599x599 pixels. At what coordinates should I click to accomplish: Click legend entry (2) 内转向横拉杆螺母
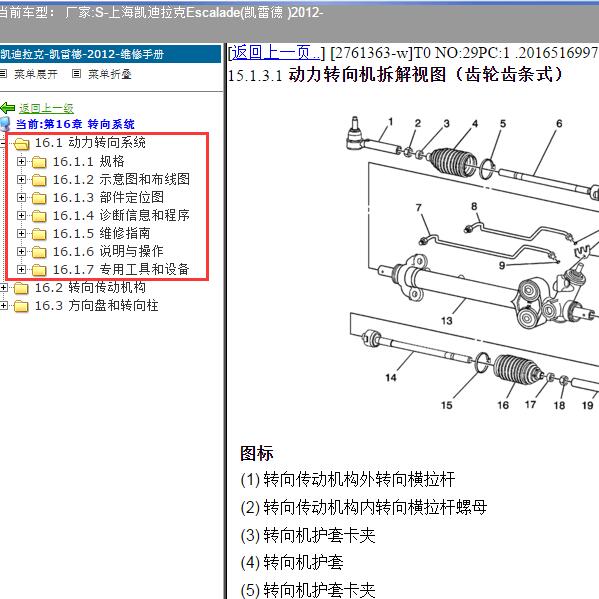pyautogui.click(x=364, y=507)
